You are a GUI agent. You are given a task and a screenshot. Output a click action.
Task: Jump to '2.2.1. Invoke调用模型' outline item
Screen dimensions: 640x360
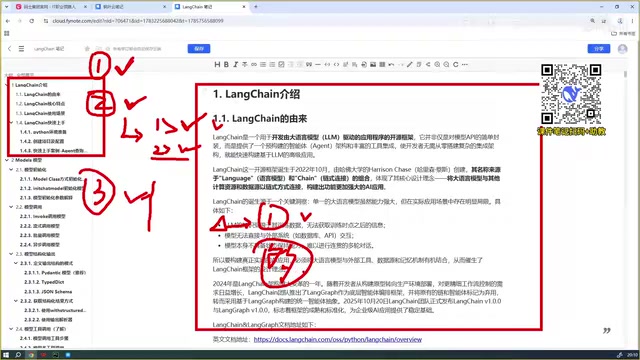click(42, 216)
